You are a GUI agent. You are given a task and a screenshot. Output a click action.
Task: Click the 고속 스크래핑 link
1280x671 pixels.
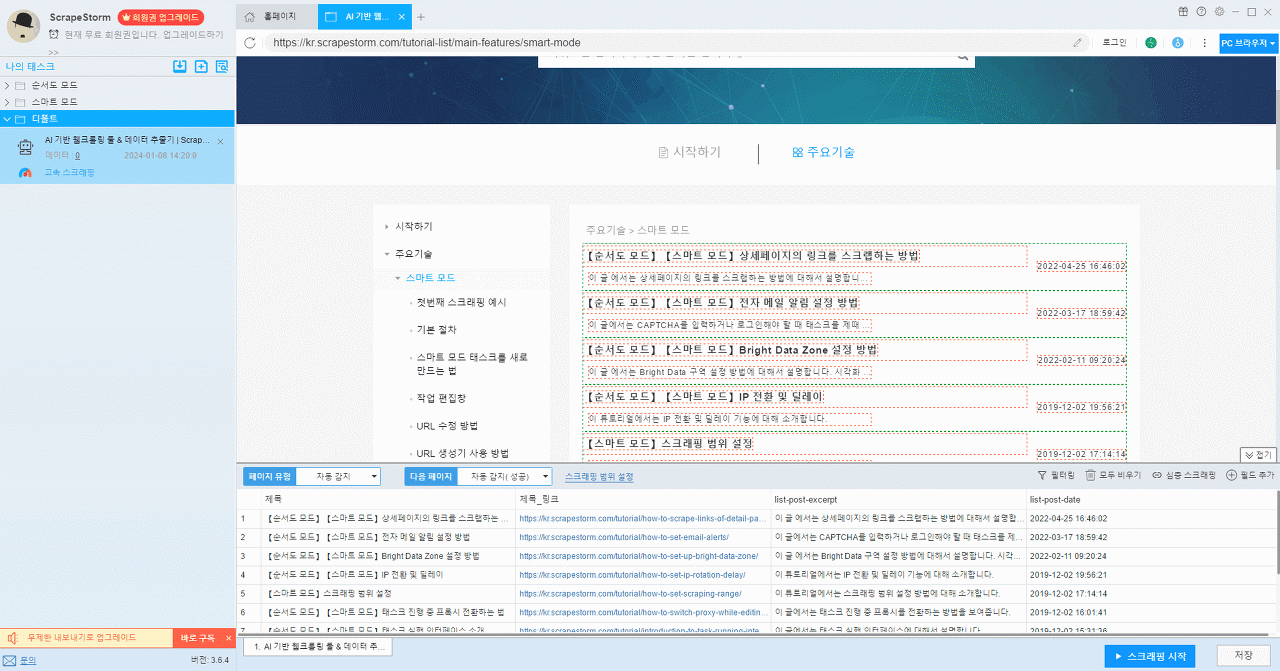click(69, 173)
